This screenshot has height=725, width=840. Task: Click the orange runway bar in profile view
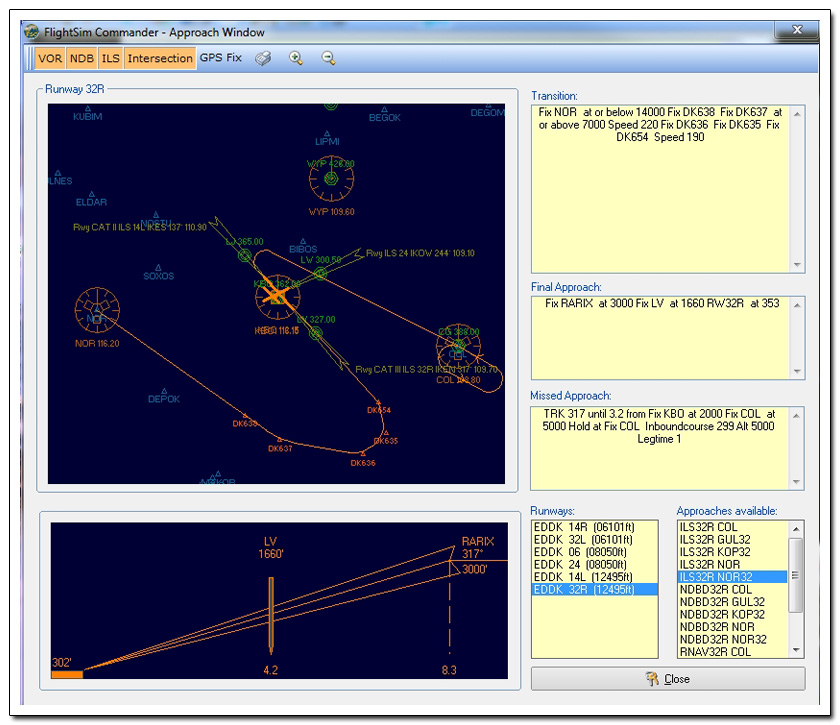coord(67,674)
